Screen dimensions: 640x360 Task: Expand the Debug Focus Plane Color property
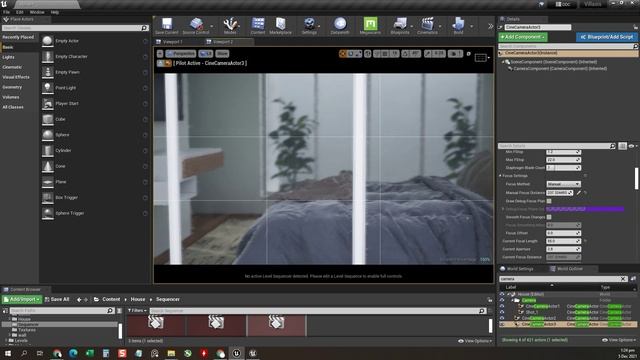pyautogui.click(x=503, y=209)
